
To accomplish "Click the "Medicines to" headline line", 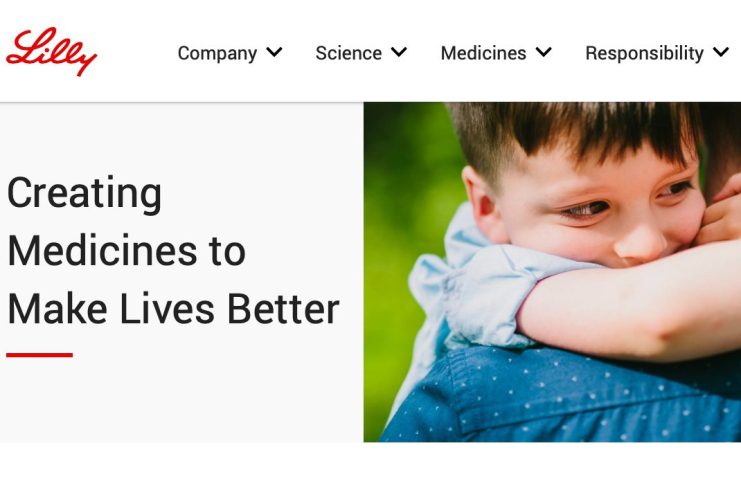I will (127, 251).
